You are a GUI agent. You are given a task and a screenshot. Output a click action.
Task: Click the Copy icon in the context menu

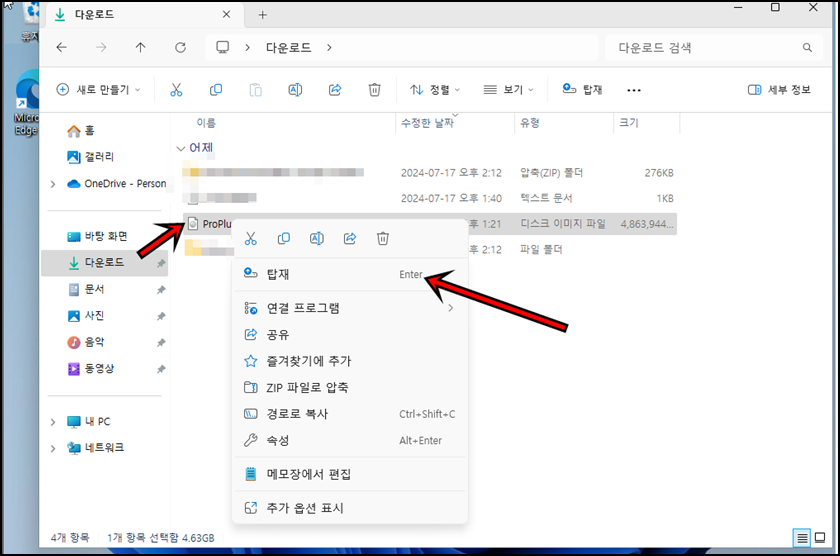284,238
